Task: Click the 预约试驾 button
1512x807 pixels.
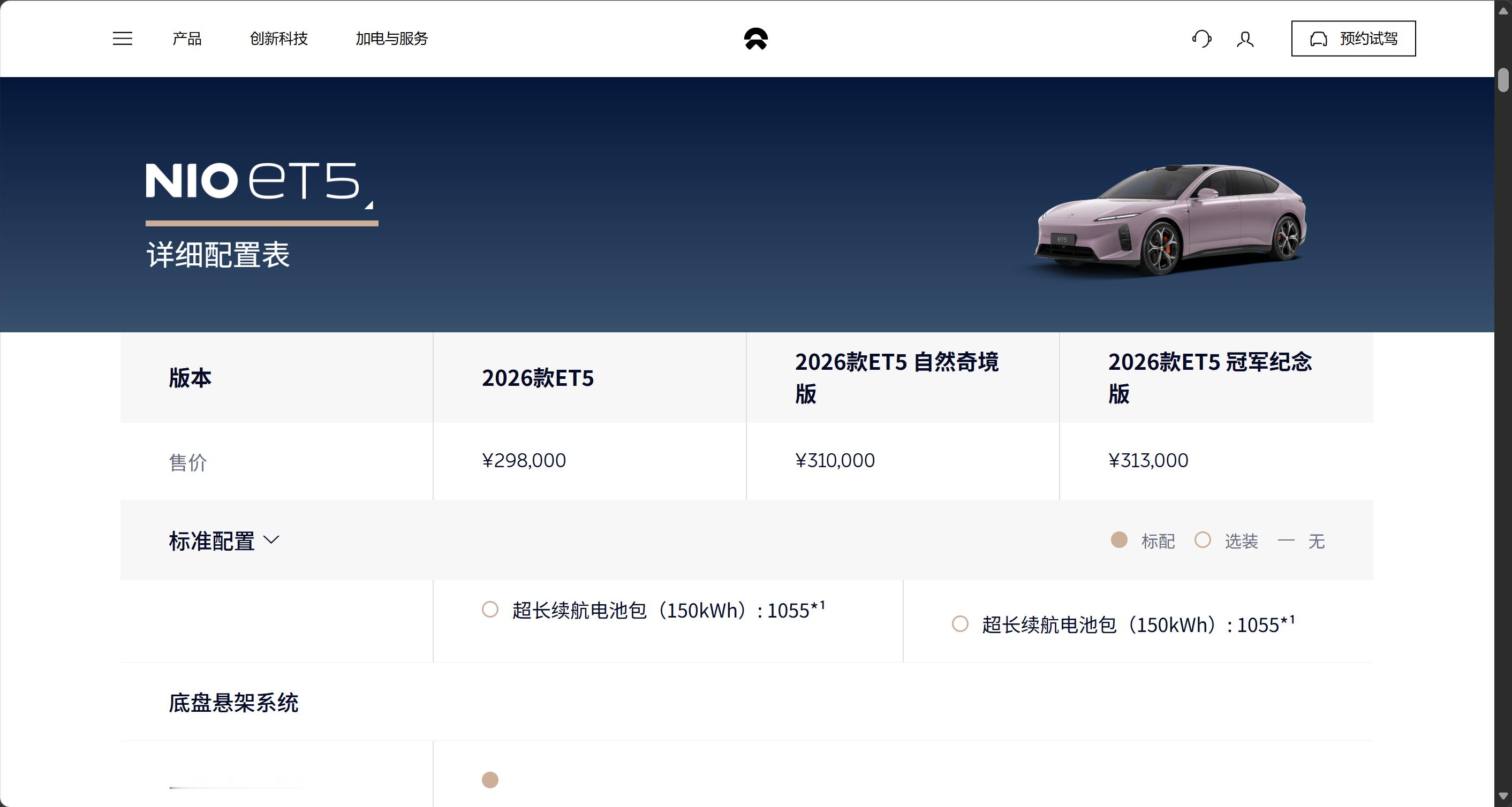Action: coord(1353,39)
